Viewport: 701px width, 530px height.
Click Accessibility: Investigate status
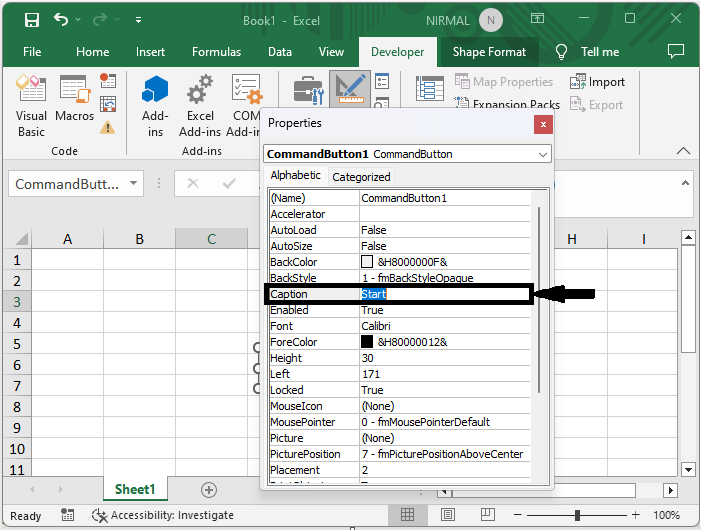163,515
